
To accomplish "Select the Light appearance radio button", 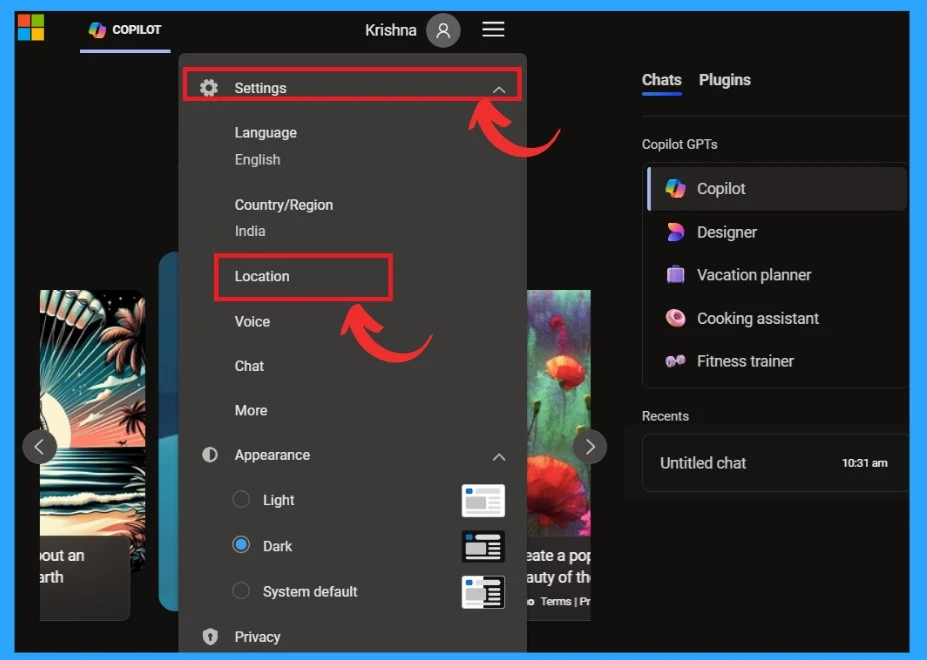I will point(241,499).
